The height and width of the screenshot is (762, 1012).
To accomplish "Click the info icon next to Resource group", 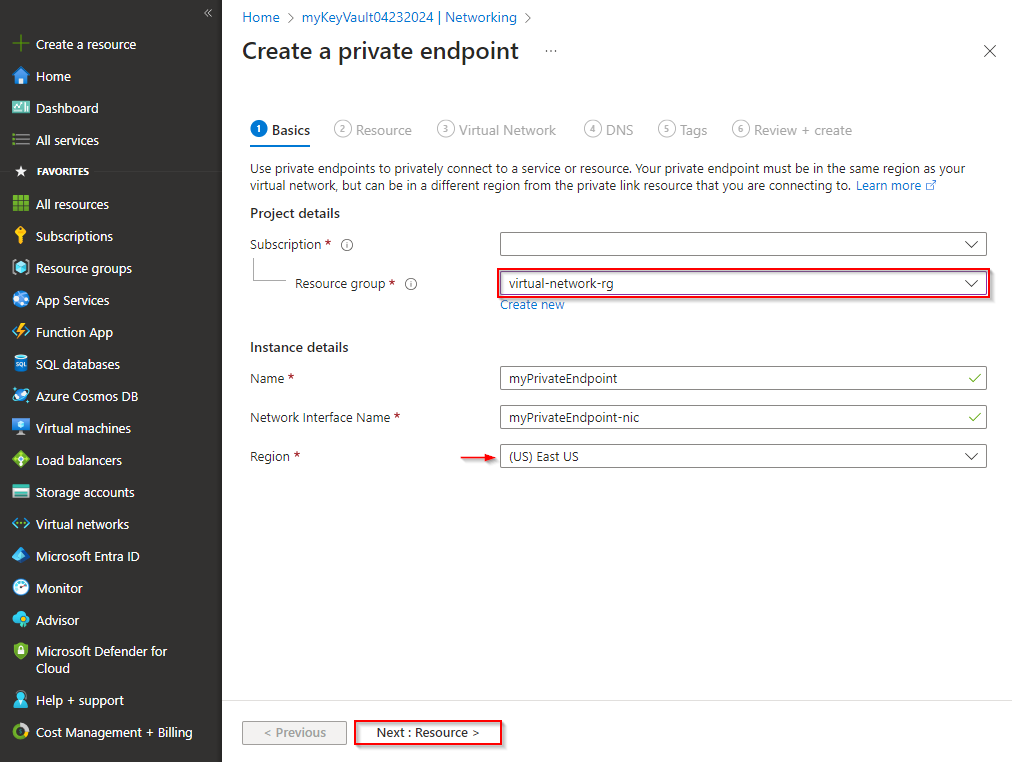I will click(x=410, y=284).
